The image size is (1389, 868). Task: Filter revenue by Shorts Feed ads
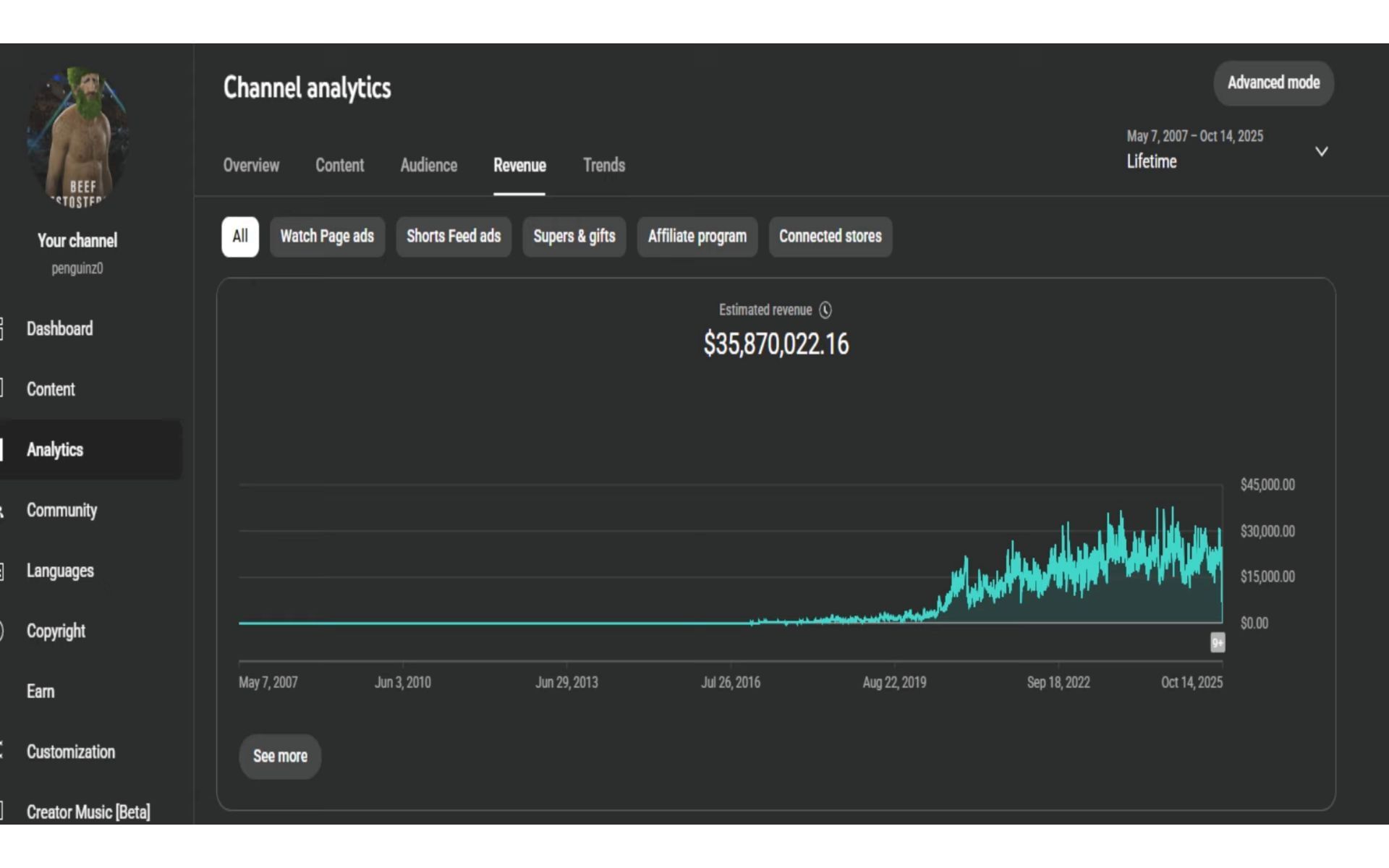[454, 237]
